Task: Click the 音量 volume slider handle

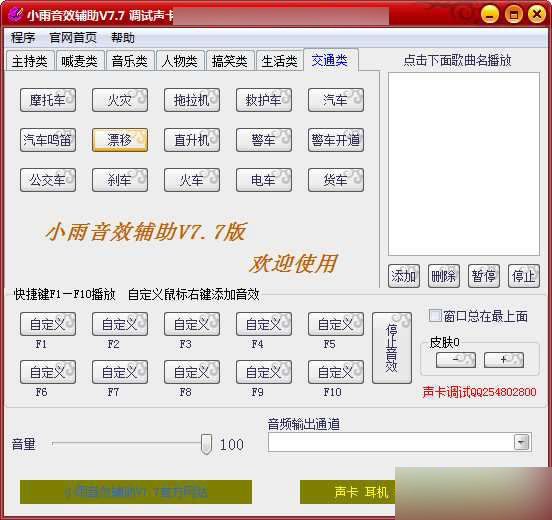Action: pos(206,444)
